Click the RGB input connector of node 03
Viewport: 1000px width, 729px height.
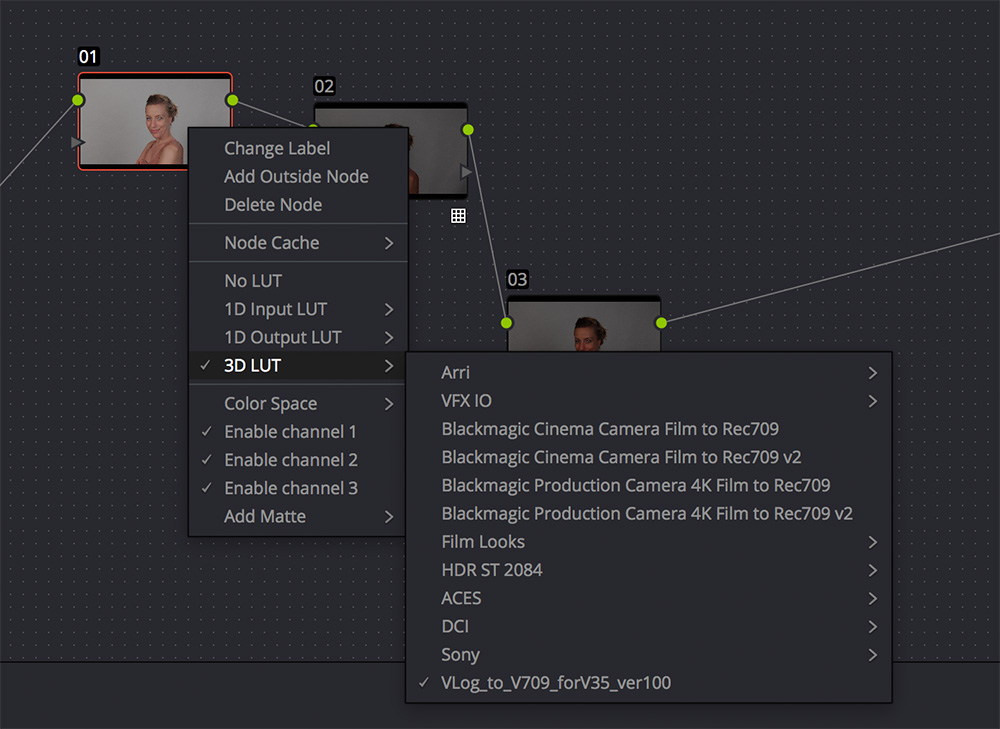506,323
